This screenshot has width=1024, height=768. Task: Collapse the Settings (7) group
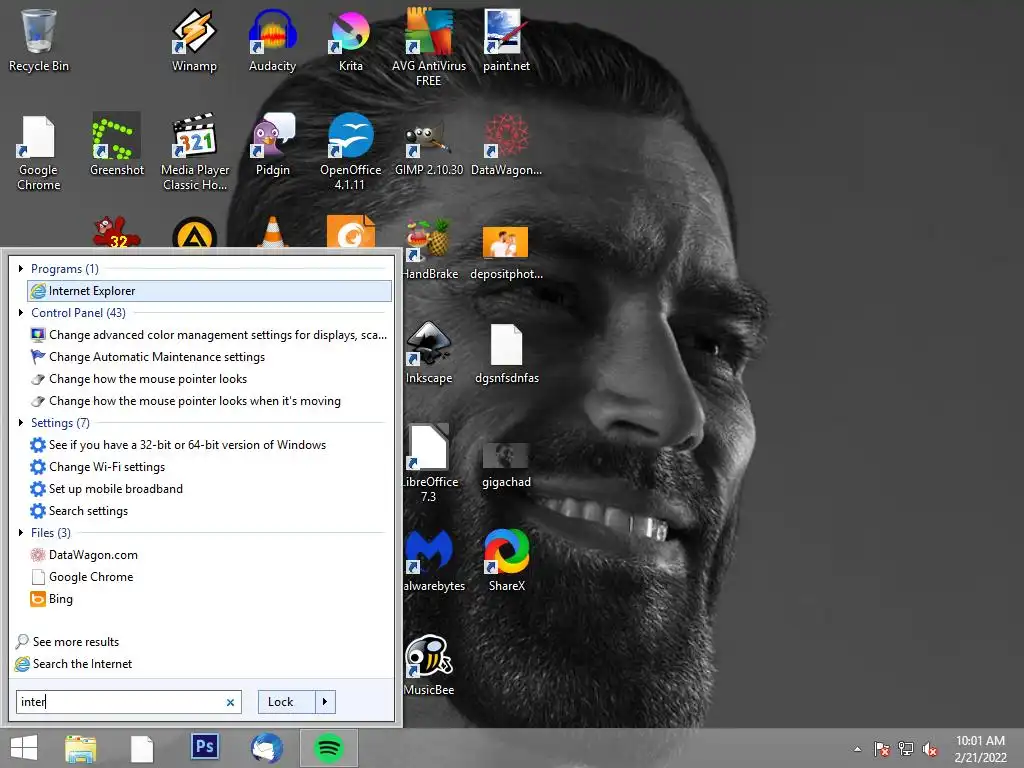point(21,423)
